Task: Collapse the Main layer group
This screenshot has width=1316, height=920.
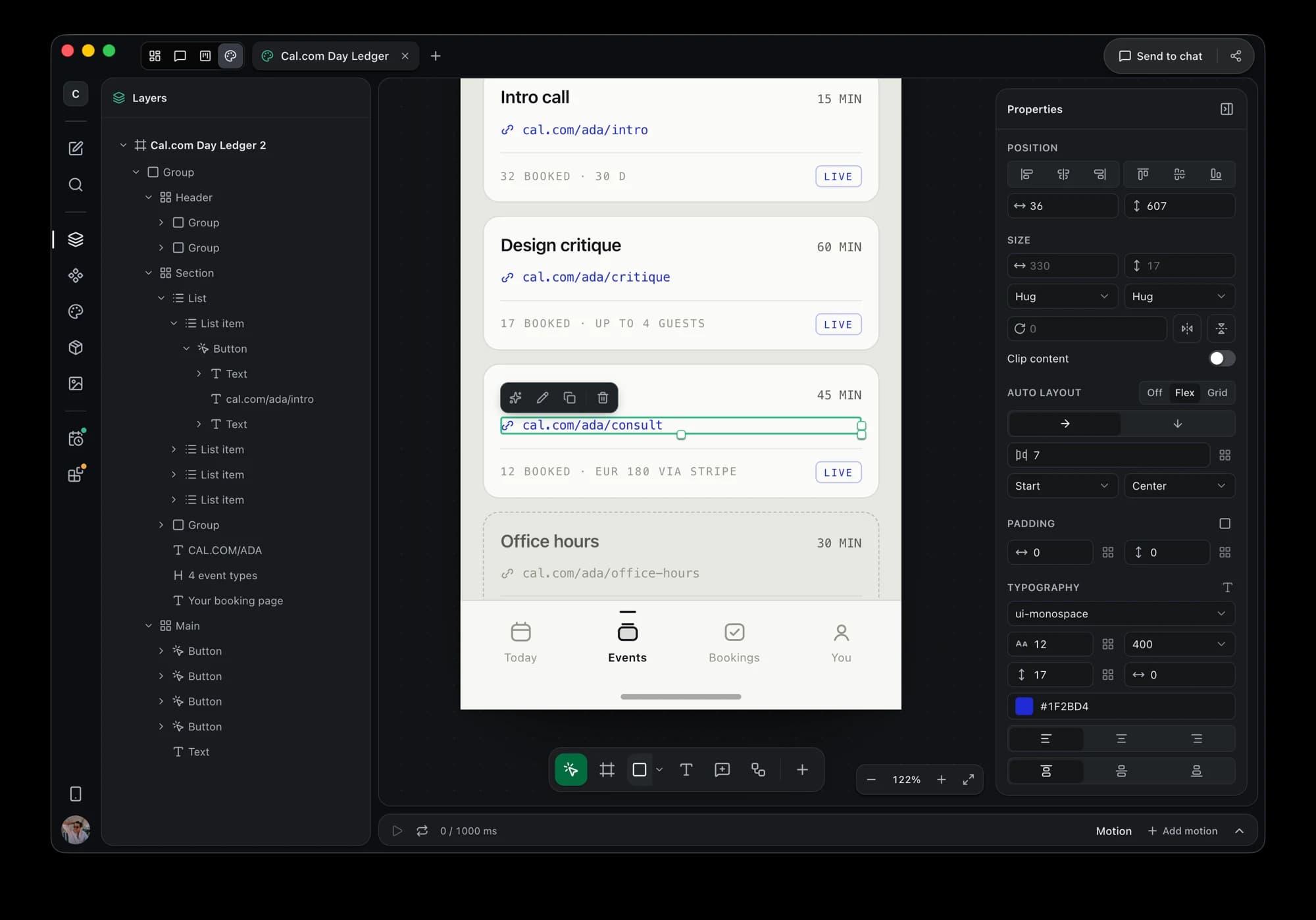Action: click(x=149, y=626)
